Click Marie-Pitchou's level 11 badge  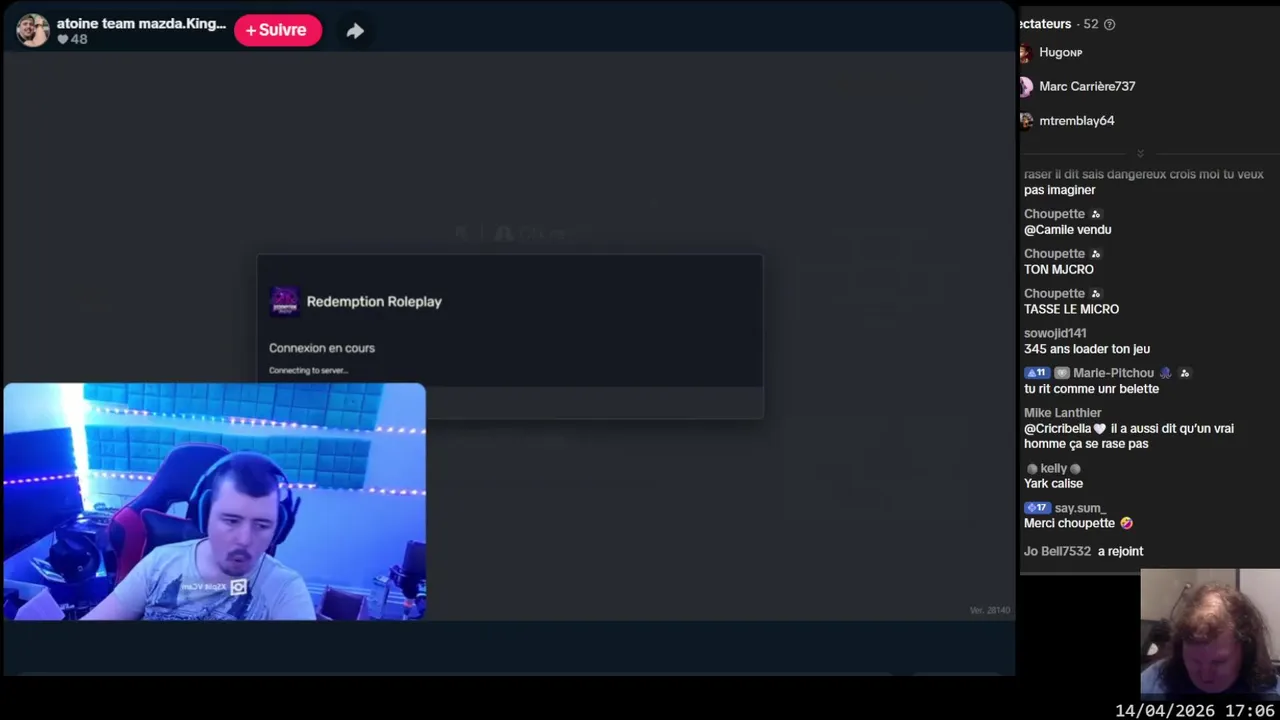(1037, 373)
